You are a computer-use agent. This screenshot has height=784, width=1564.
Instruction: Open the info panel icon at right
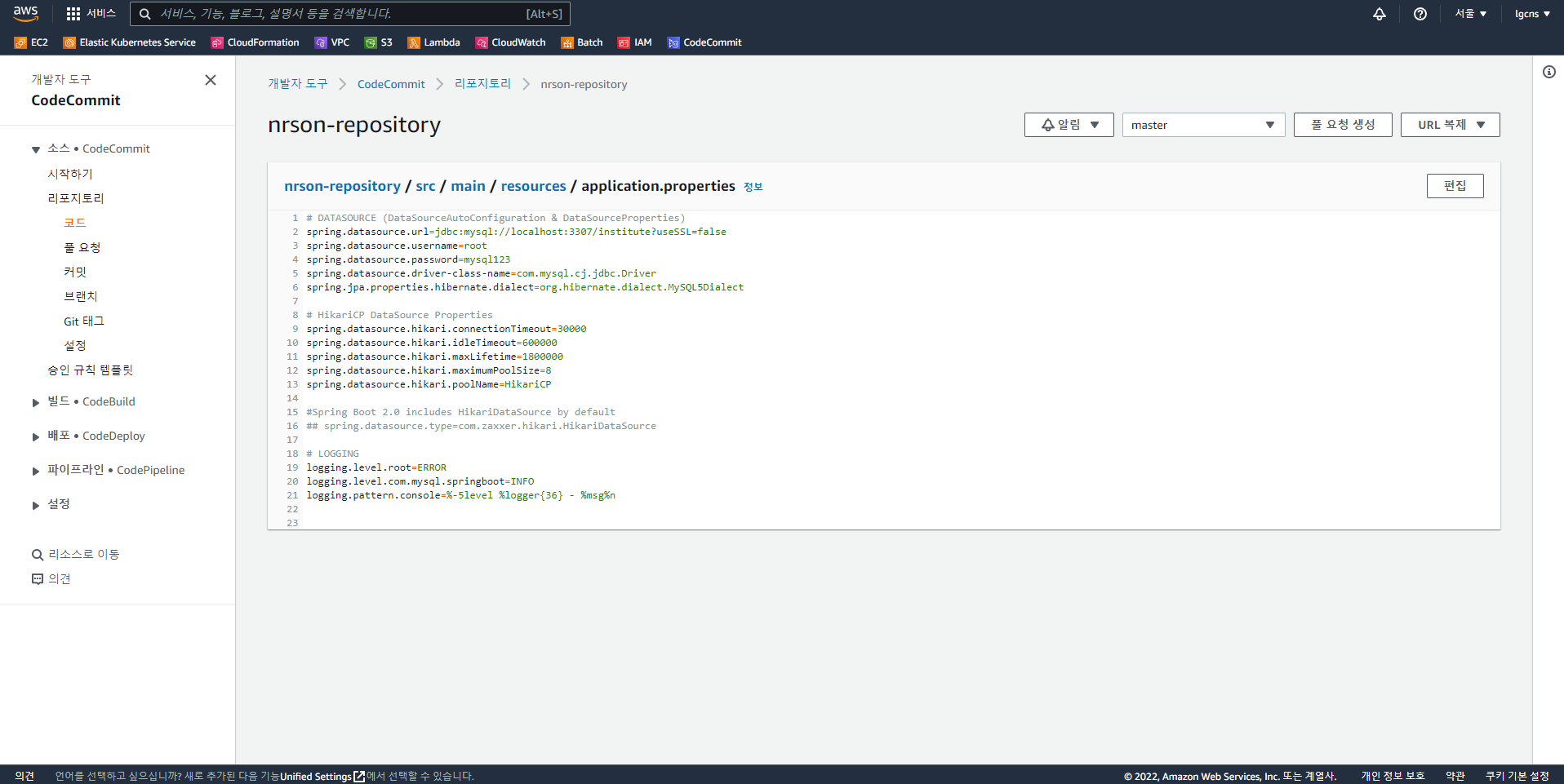click(x=1548, y=72)
